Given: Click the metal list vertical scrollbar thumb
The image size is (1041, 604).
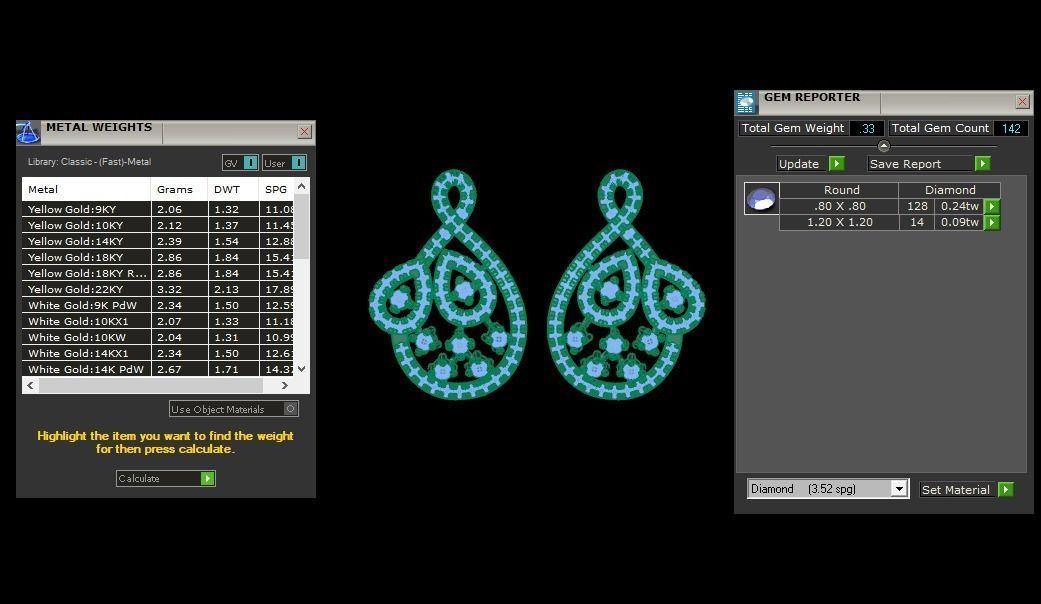Looking at the screenshot, I should tap(301, 226).
